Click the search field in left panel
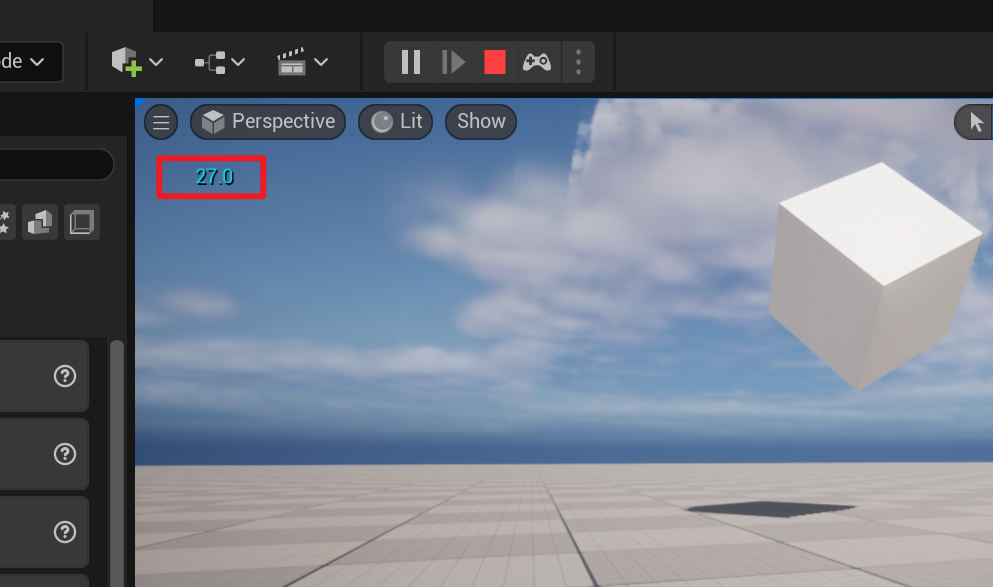993x587 pixels. click(x=56, y=165)
